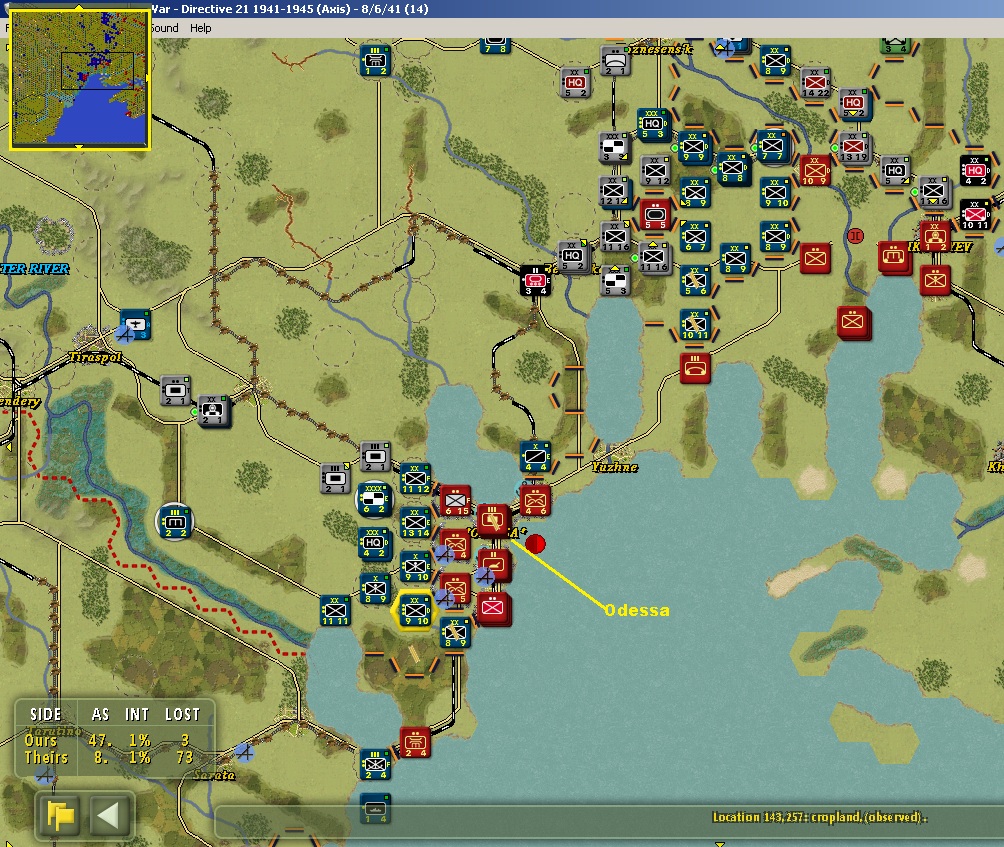1004x847 pixels.
Task: Select the faded naval unit 1 4
Action: (x=375, y=809)
